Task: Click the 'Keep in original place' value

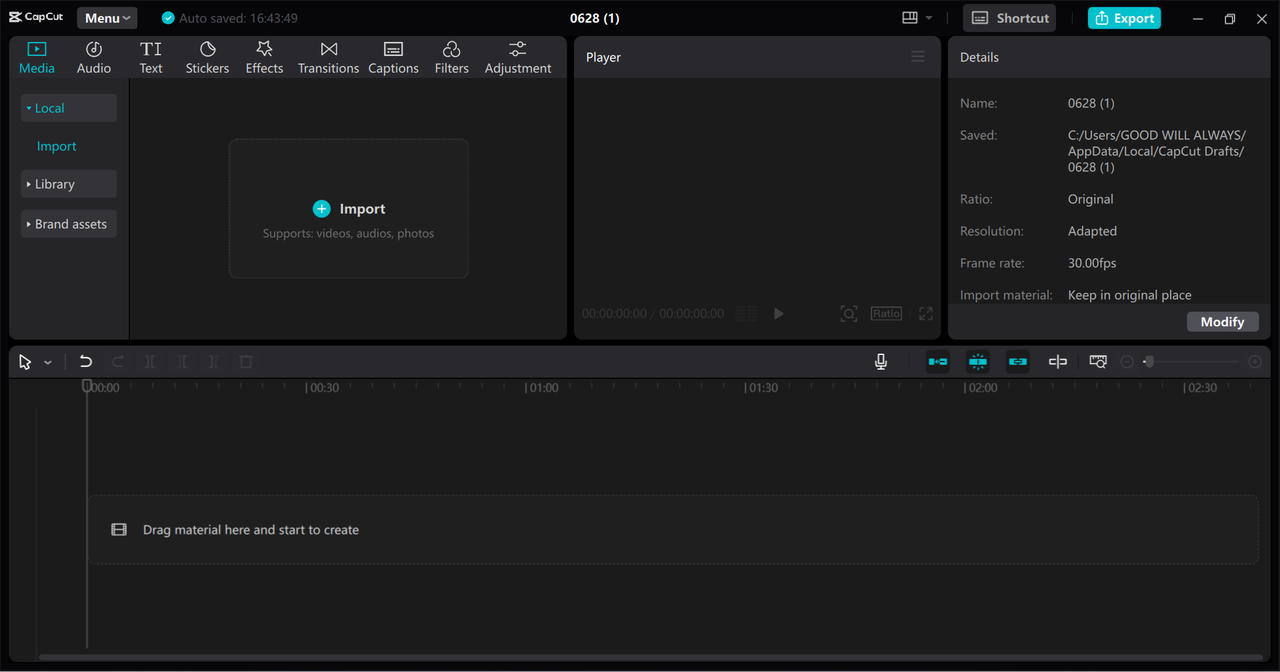Action: tap(1130, 295)
